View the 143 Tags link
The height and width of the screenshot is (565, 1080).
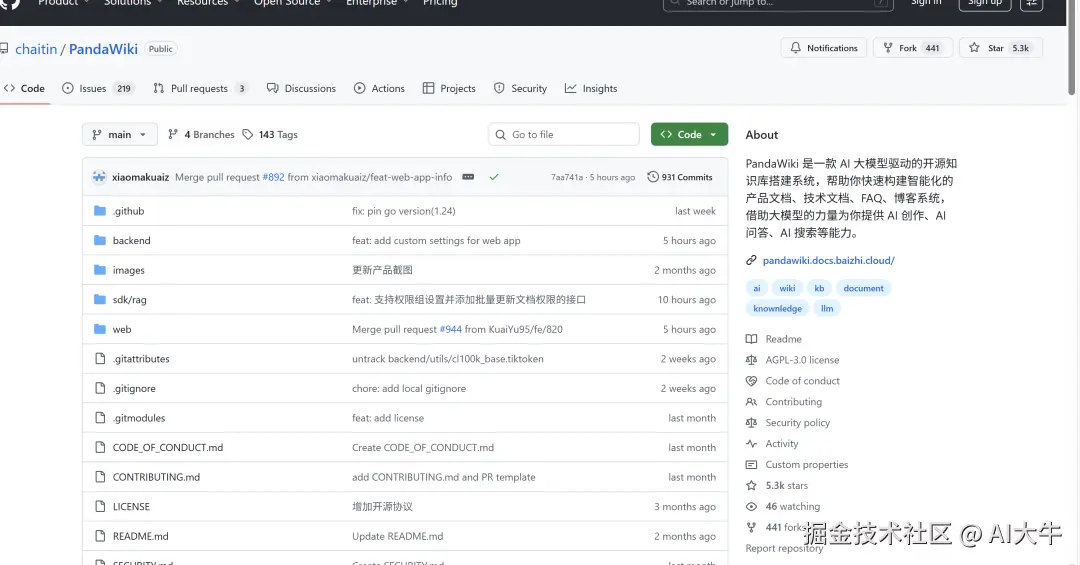pos(270,134)
